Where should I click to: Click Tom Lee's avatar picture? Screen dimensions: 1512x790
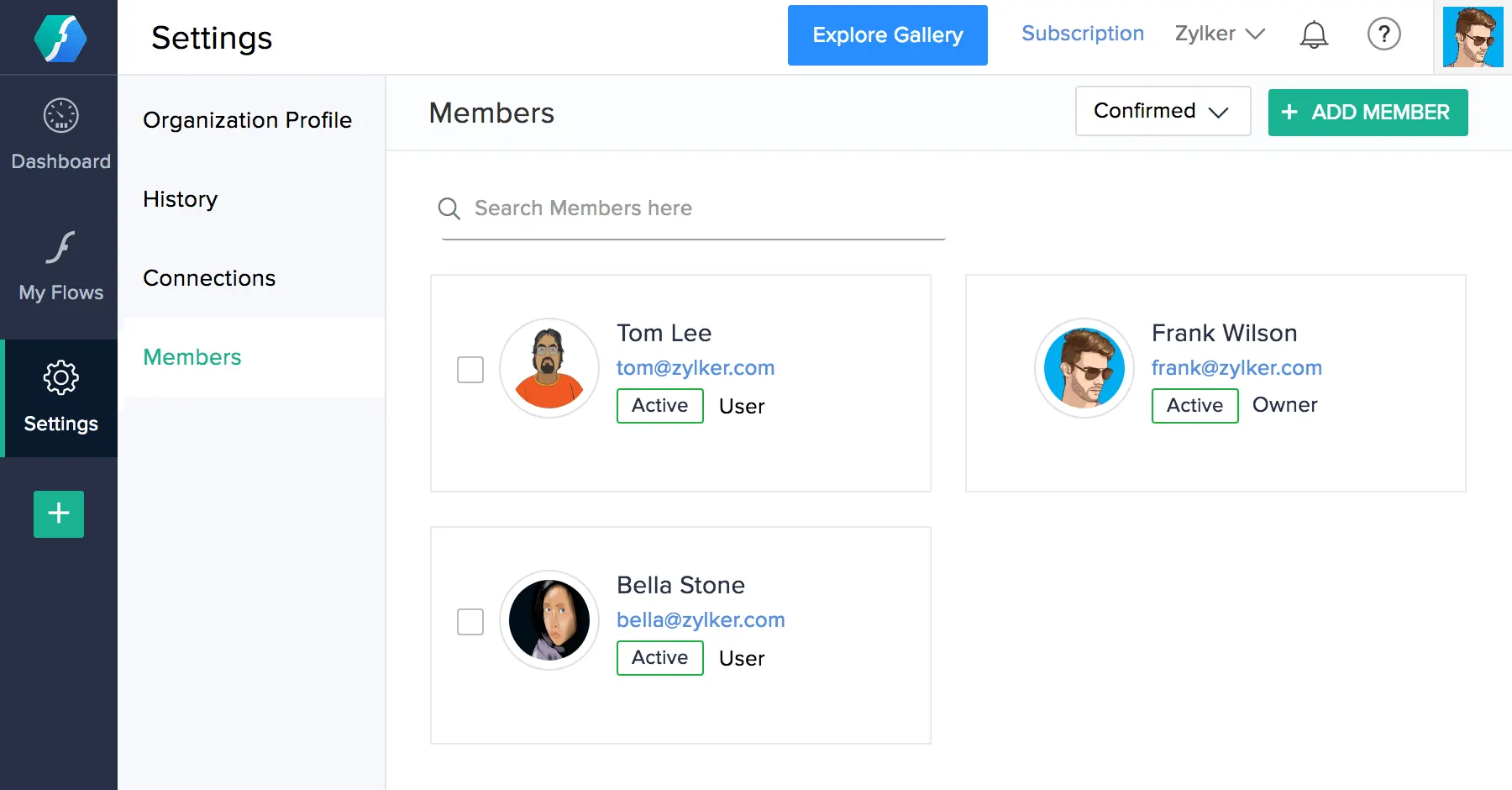[549, 368]
